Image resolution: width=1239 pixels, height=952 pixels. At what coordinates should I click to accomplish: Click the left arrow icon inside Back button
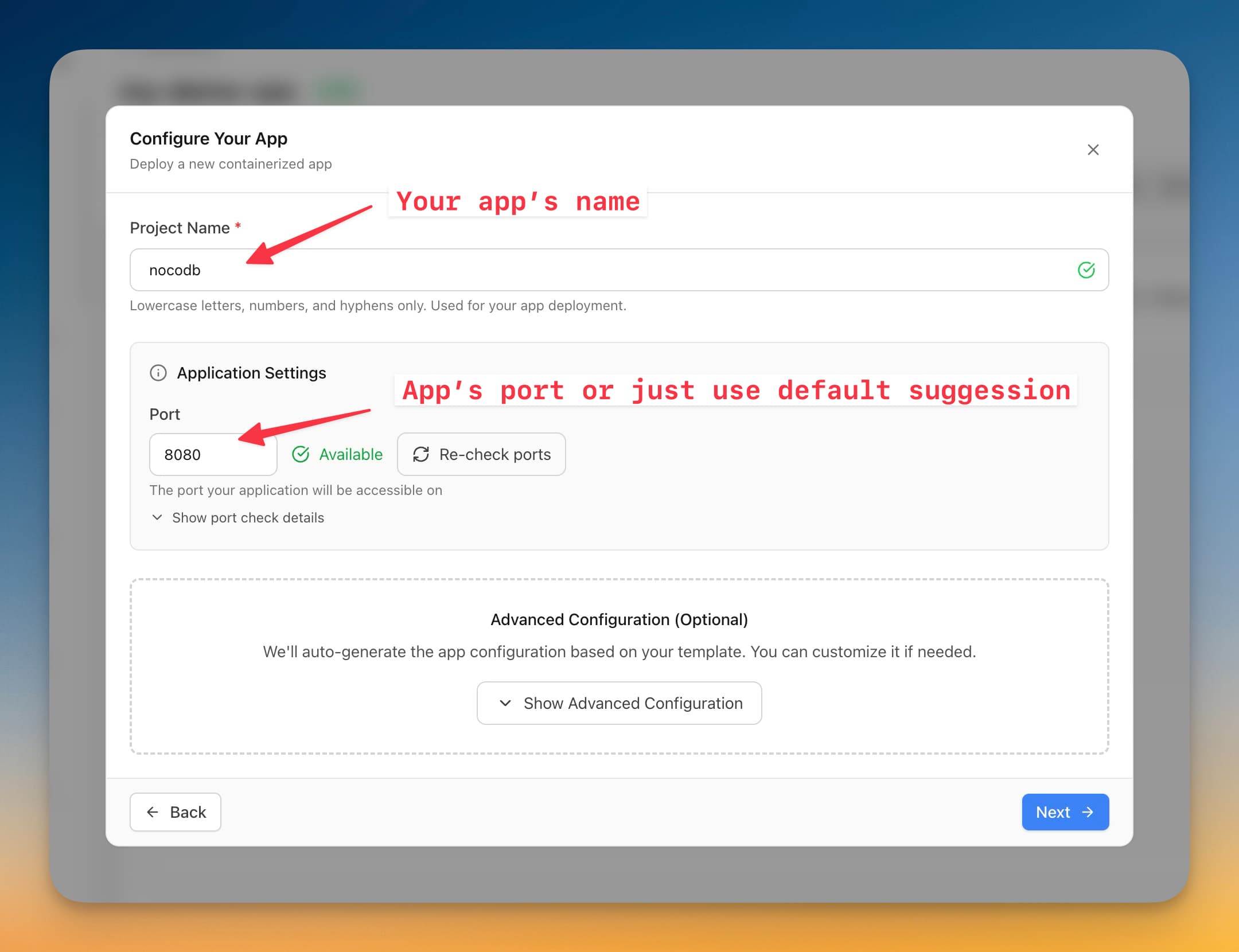(x=152, y=812)
